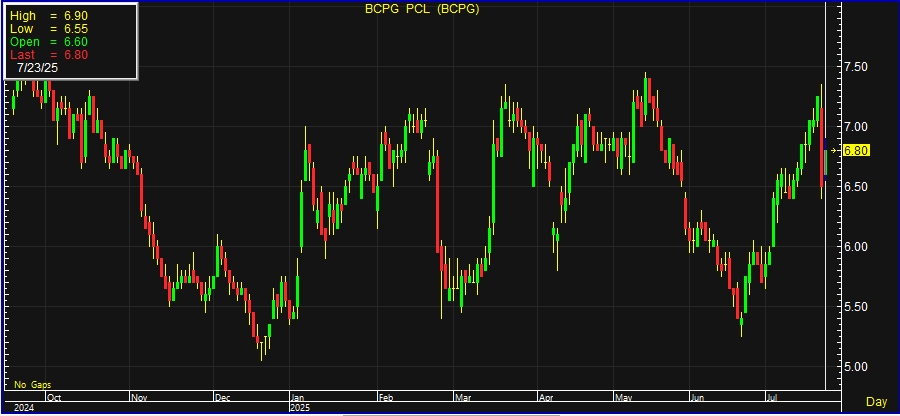Click the Day interval label
Viewport: 900px width, 416px height.
click(x=876, y=402)
